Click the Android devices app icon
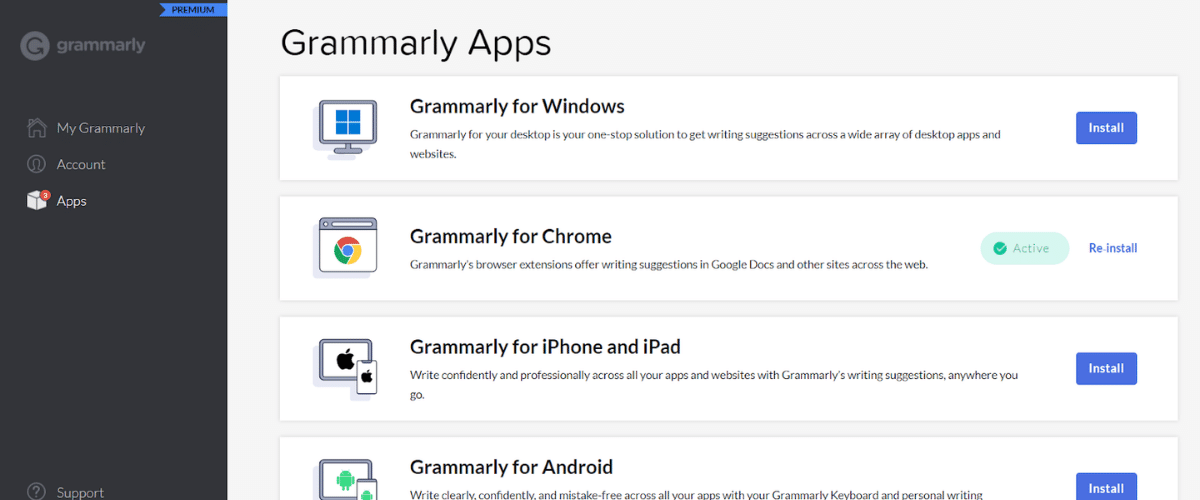Screen dimensions: 1200x500 [346, 480]
